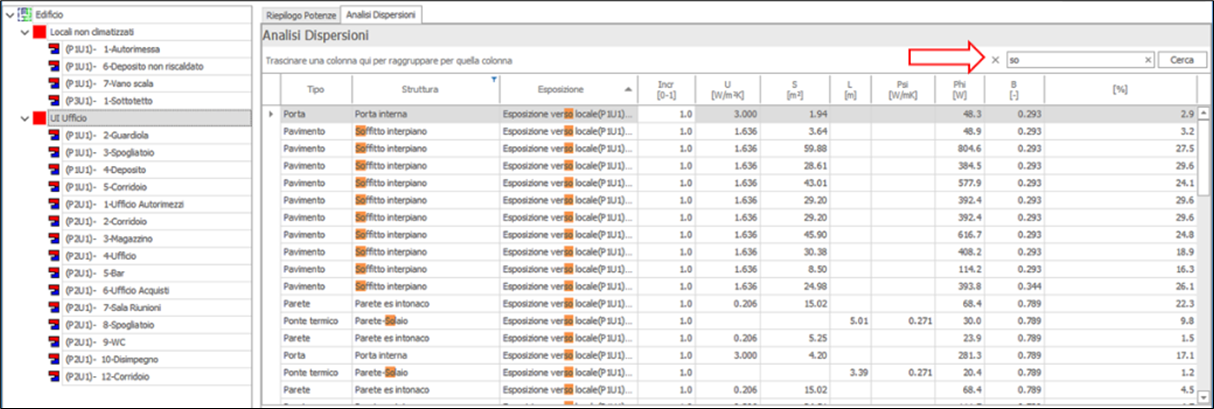Collapse the Edificio tree node
The image size is (1214, 409).
tap(10, 14)
